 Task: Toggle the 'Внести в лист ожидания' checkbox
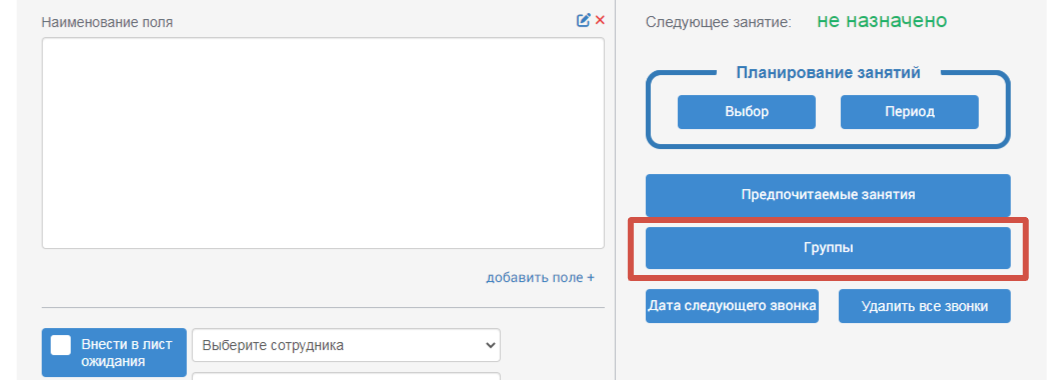[x=61, y=345]
